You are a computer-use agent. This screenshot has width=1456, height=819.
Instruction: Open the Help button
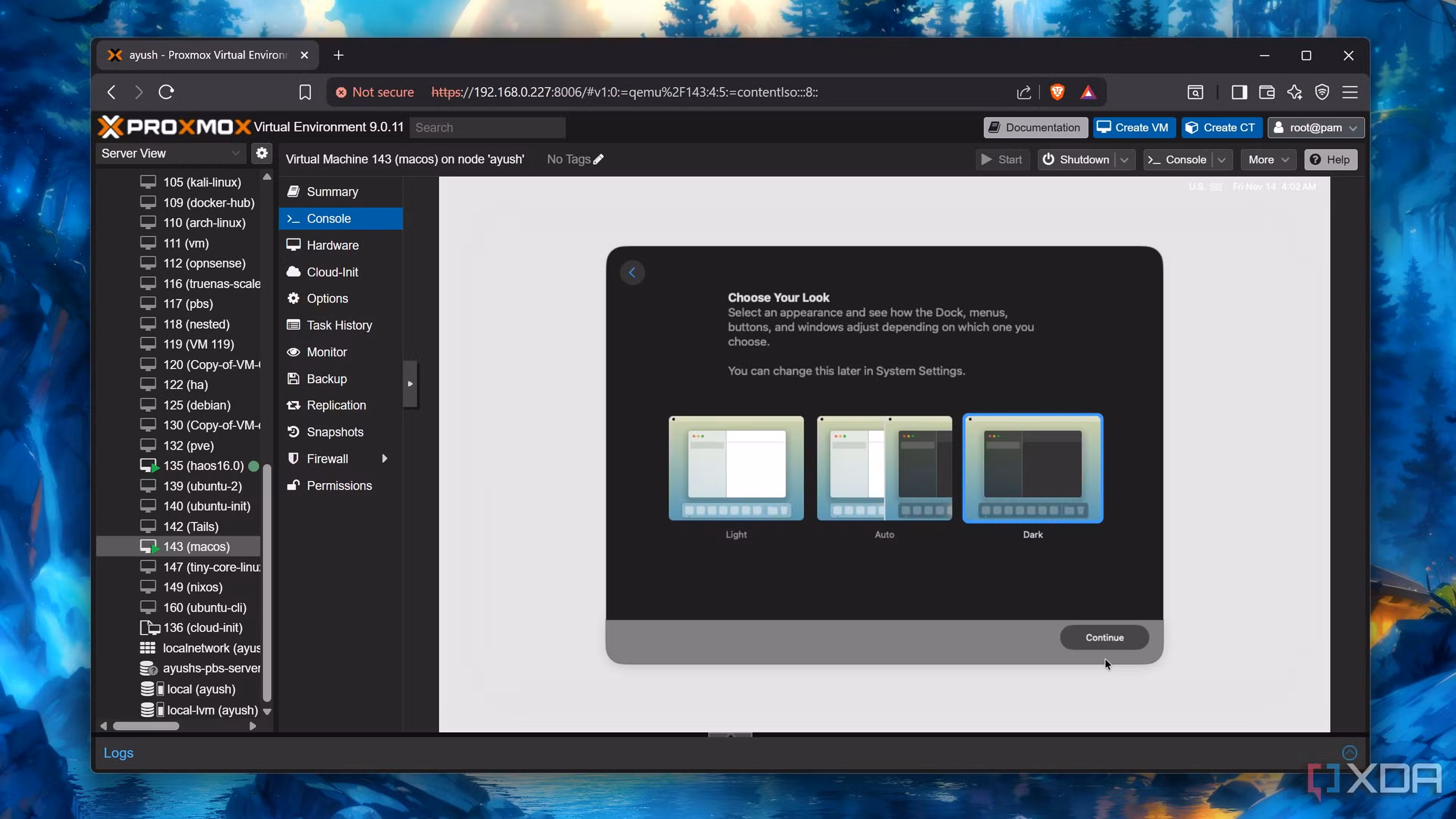pyautogui.click(x=1330, y=160)
